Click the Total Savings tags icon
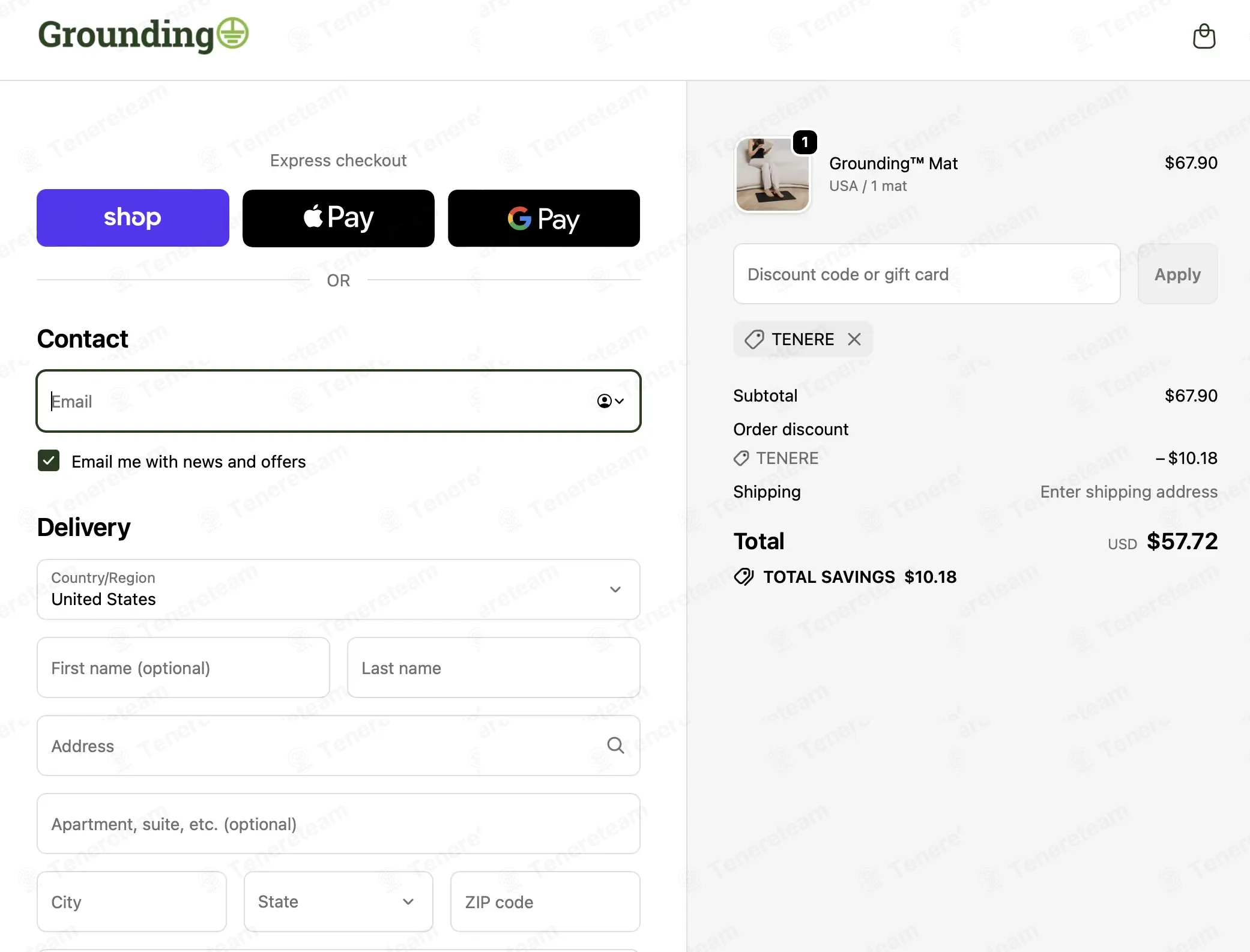 click(x=743, y=577)
